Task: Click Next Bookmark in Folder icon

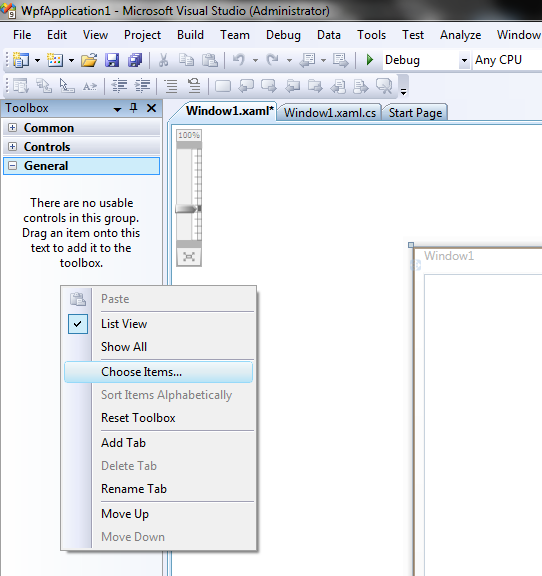Action: 315,86
